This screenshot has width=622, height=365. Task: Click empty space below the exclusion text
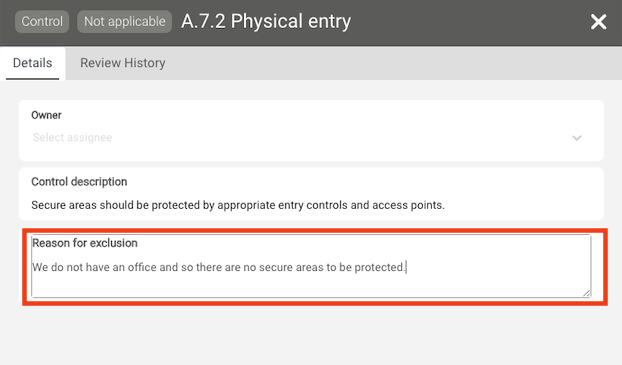tap(278, 286)
